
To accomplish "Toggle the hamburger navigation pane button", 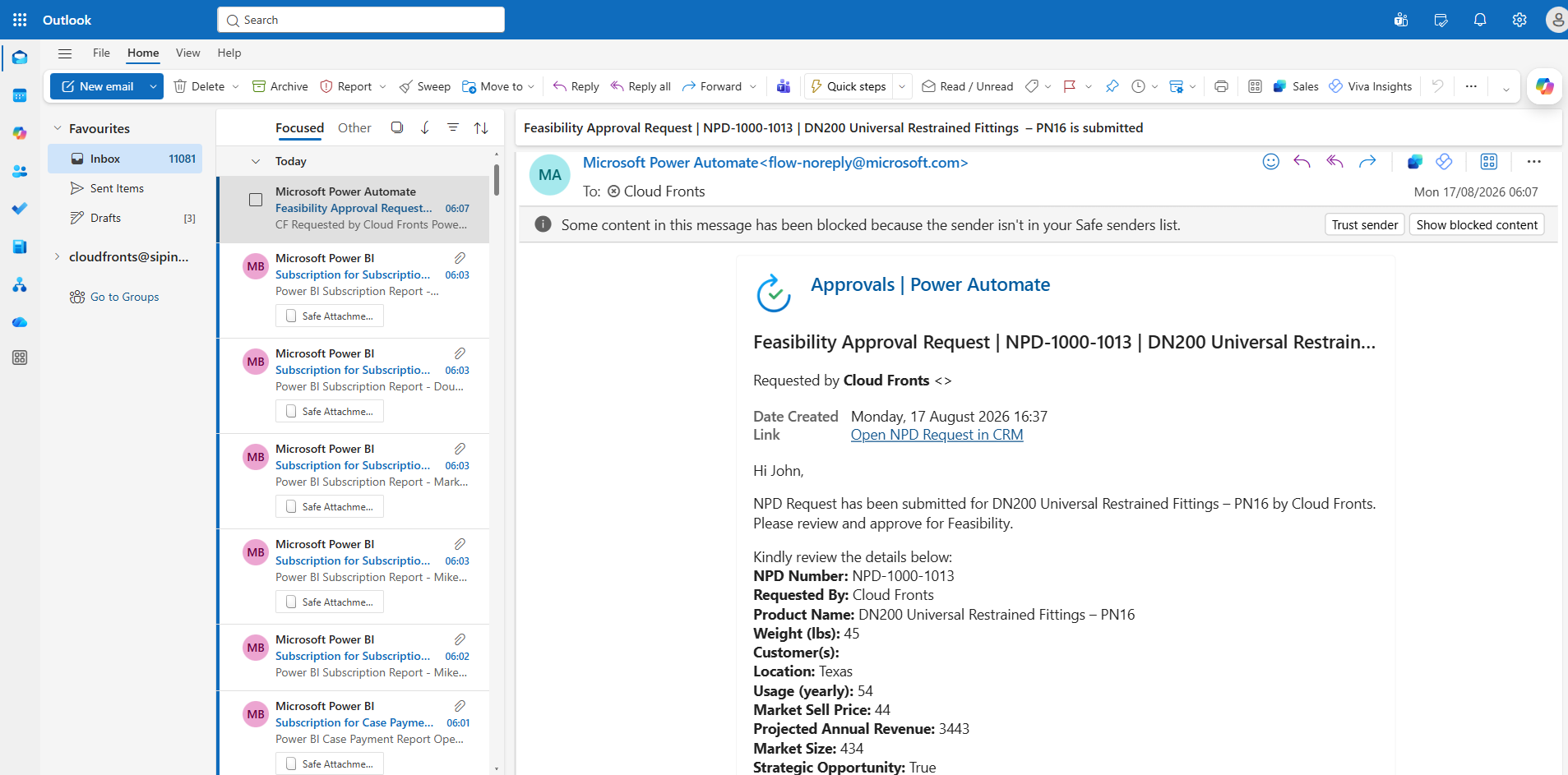I will [x=65, y=53].
